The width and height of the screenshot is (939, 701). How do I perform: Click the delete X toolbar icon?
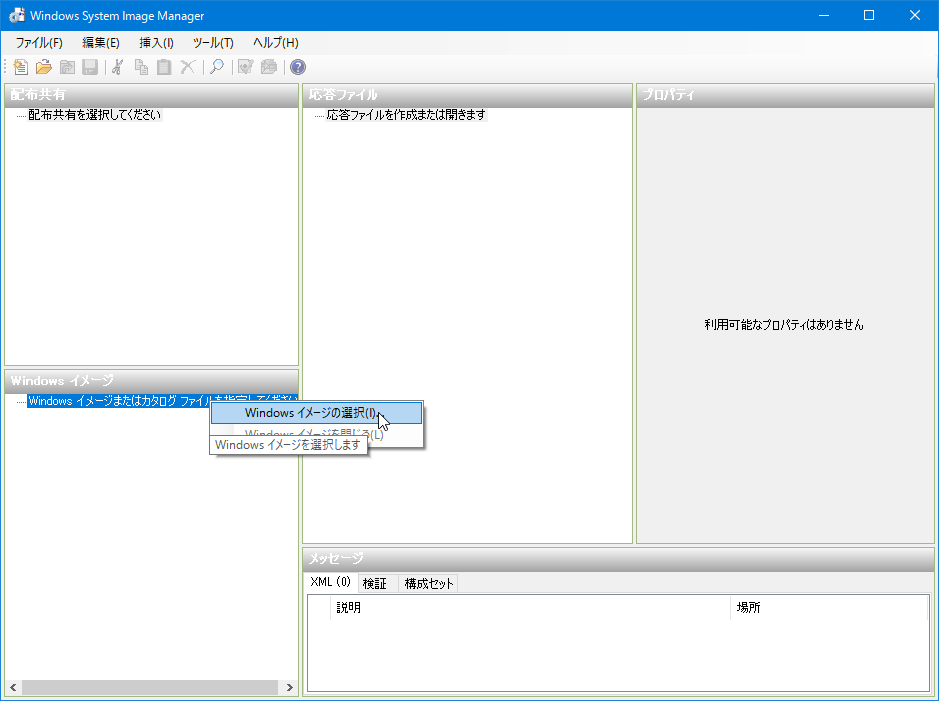tap(187, 67)
